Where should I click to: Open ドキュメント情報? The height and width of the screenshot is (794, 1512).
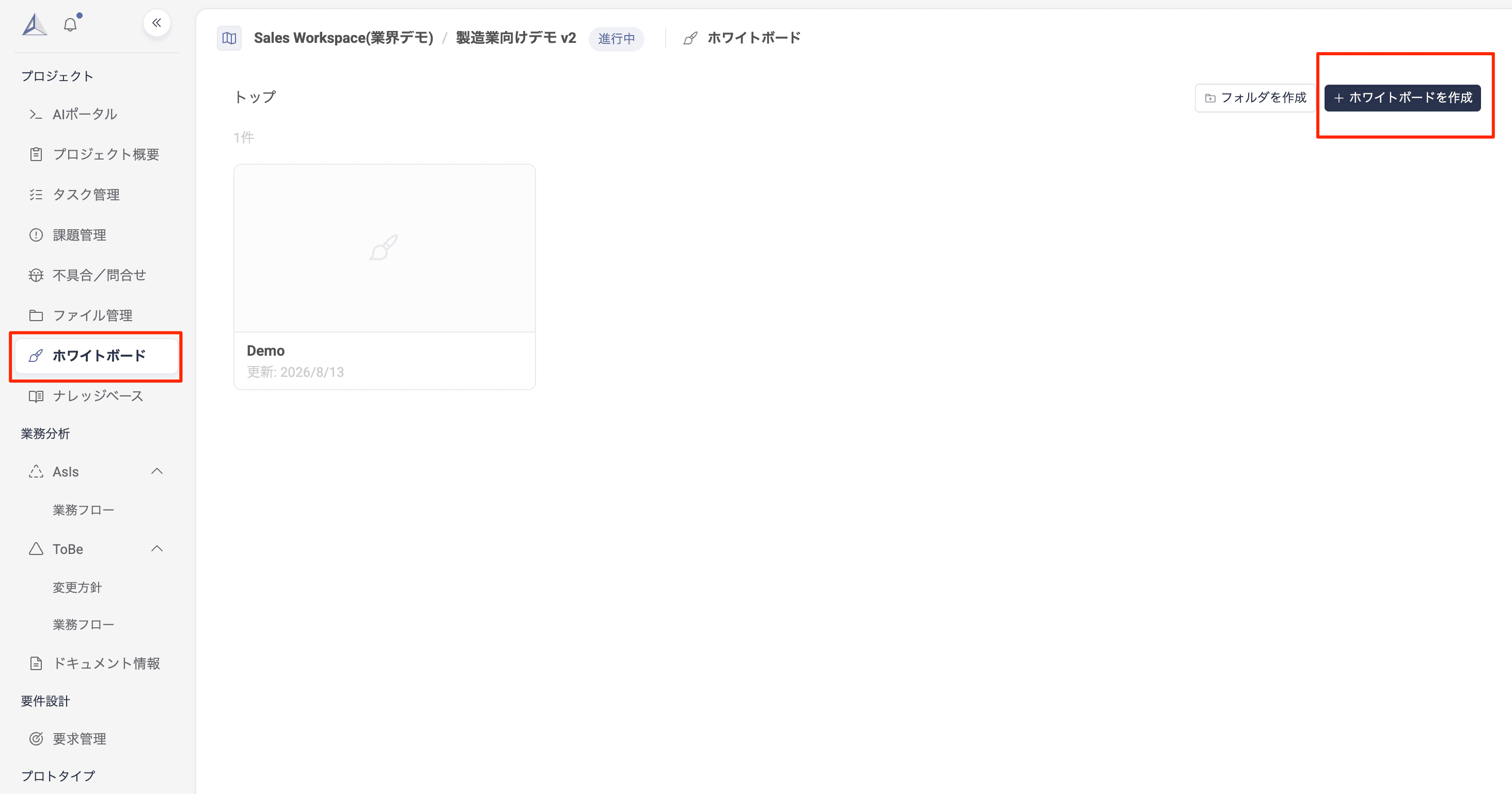97,664
